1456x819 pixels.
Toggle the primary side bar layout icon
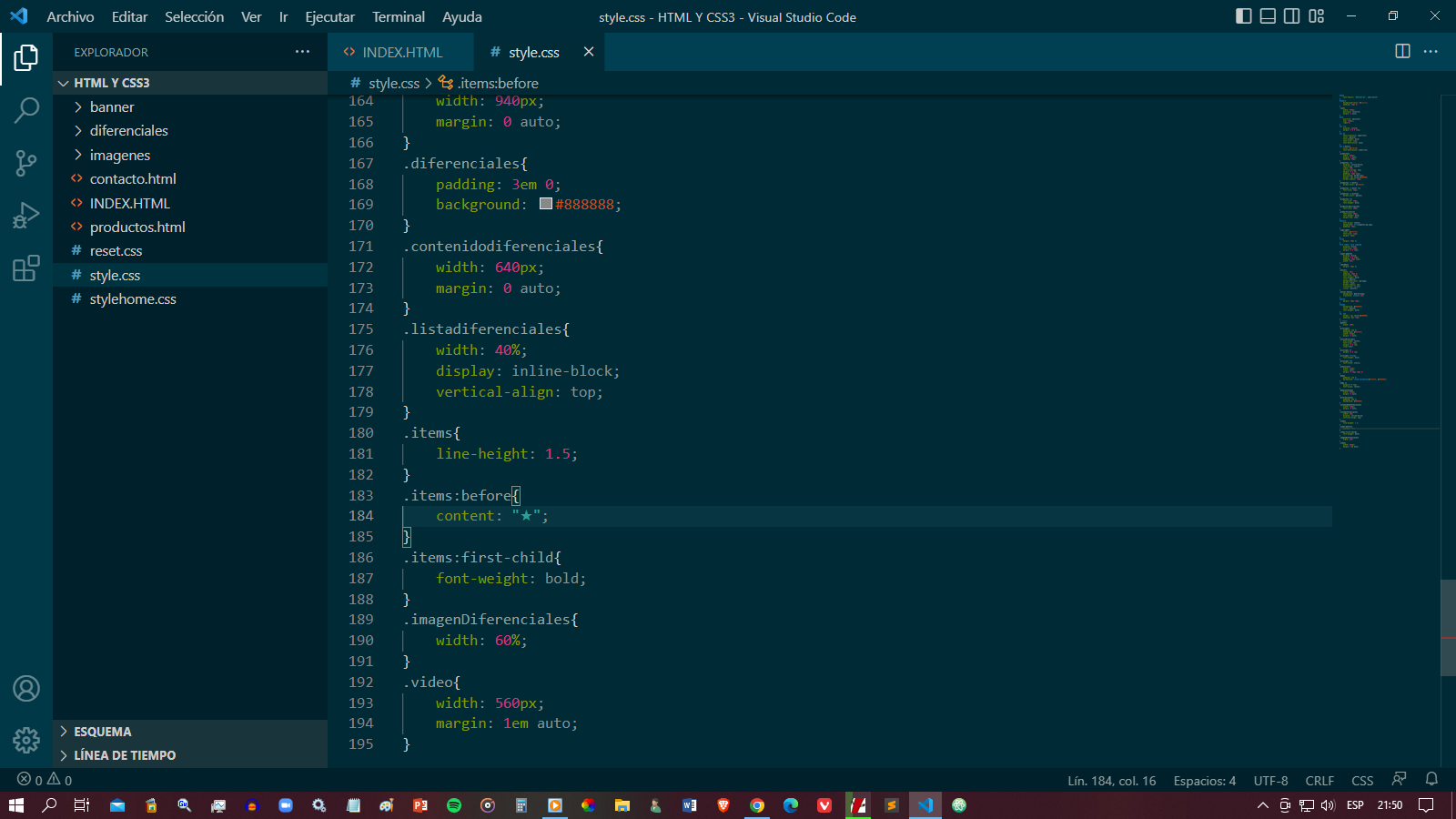(x=1244, y=16)
